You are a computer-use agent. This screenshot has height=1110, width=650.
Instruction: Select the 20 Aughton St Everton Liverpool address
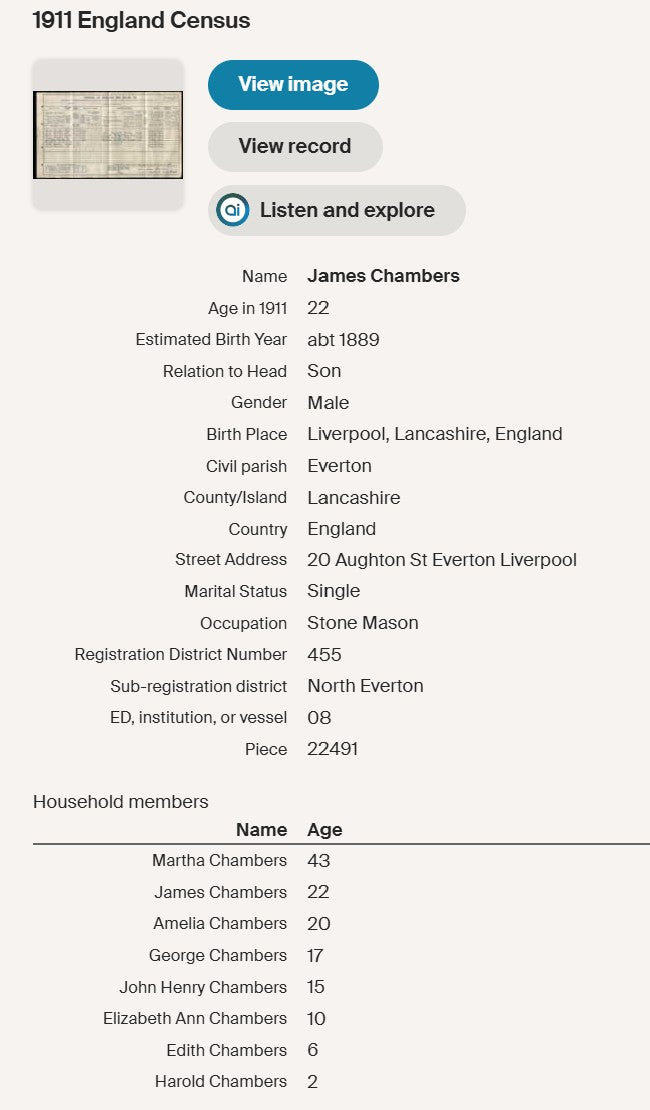tap(442, 559)
